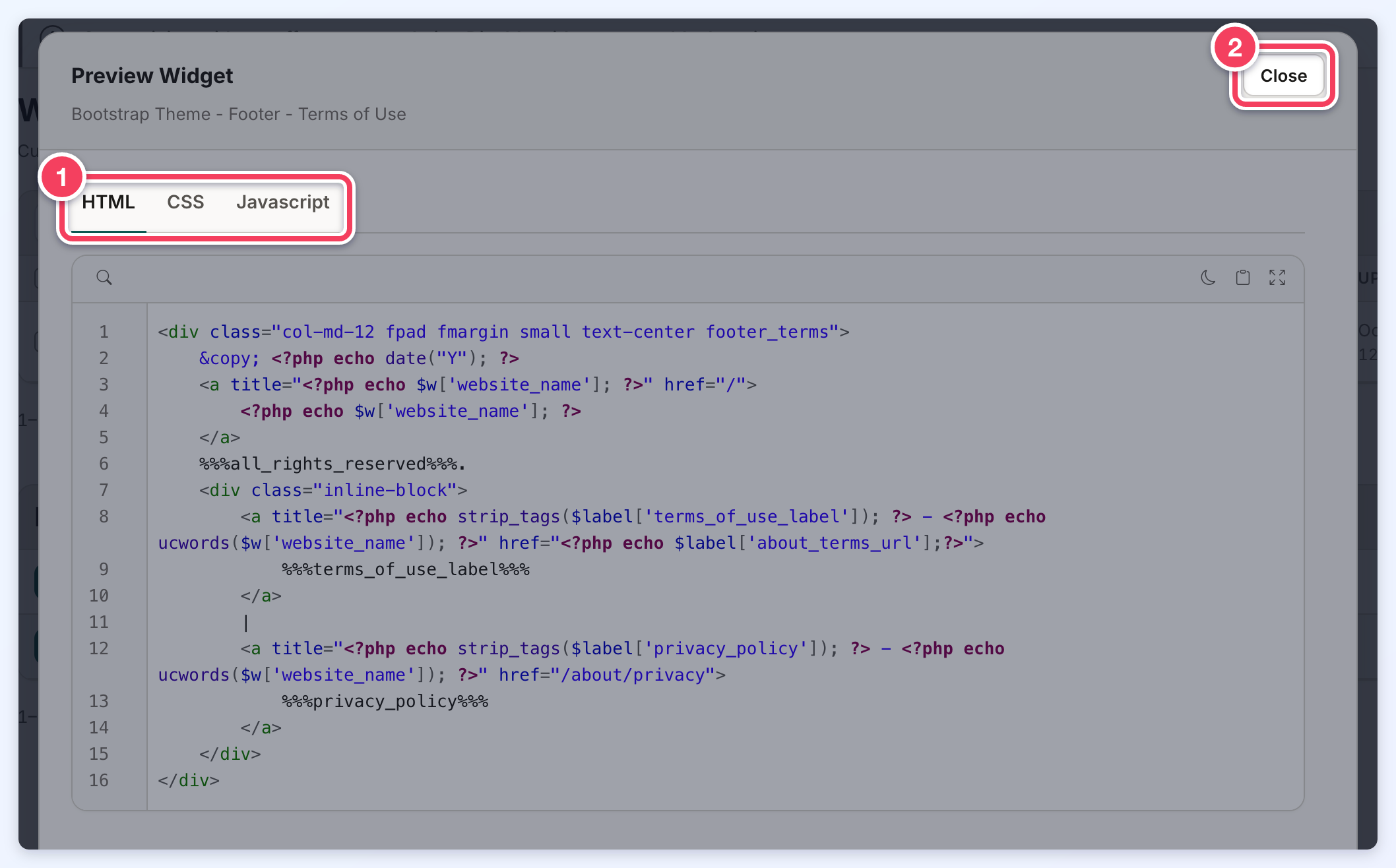
Task: Click the footer_terms class name on line 1
Action: tap(767, 332)
